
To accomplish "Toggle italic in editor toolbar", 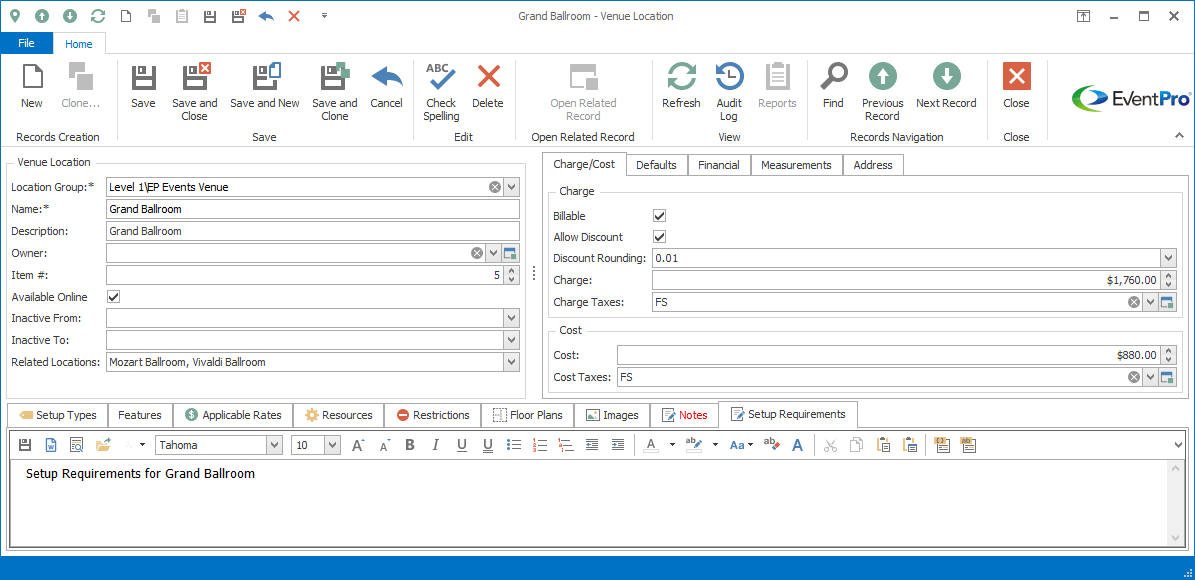I will click(435, 445).
